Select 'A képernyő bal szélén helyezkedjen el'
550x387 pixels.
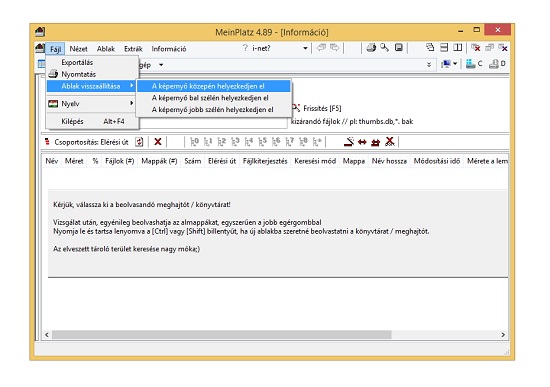click(x=214, y=98)
